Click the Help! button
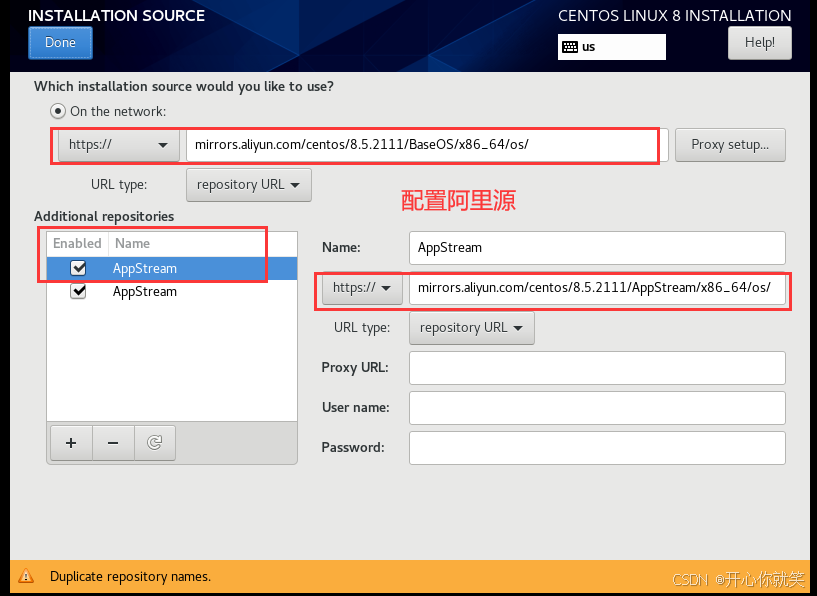This screenshot has height=596, width=817. pos(759,43)
